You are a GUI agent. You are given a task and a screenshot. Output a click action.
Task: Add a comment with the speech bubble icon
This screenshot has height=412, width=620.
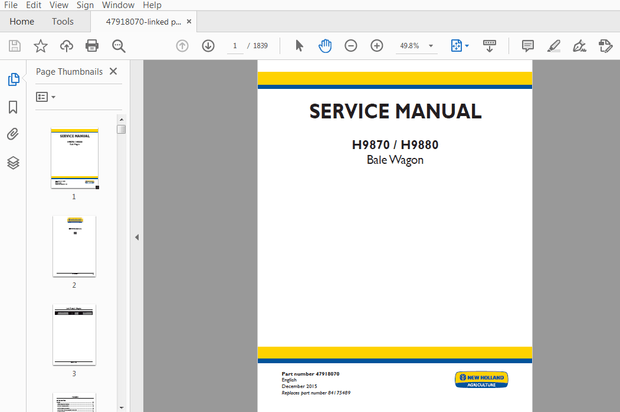[528, 46]
